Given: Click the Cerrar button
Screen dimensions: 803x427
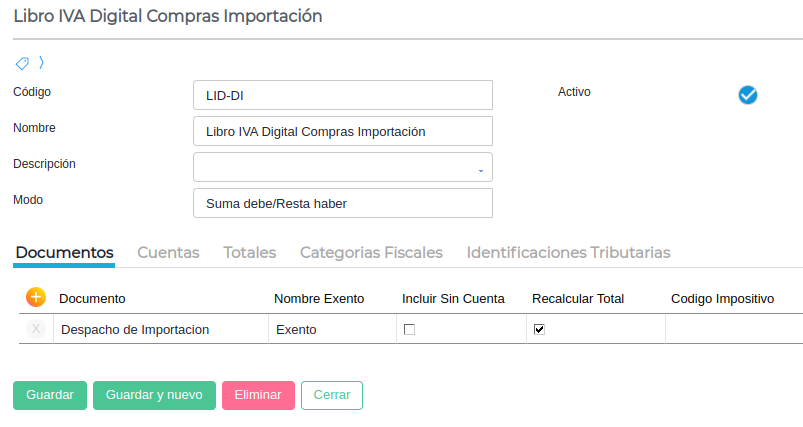Looking at the screenshot, I should pyautogui.click(x=331, y=395).
